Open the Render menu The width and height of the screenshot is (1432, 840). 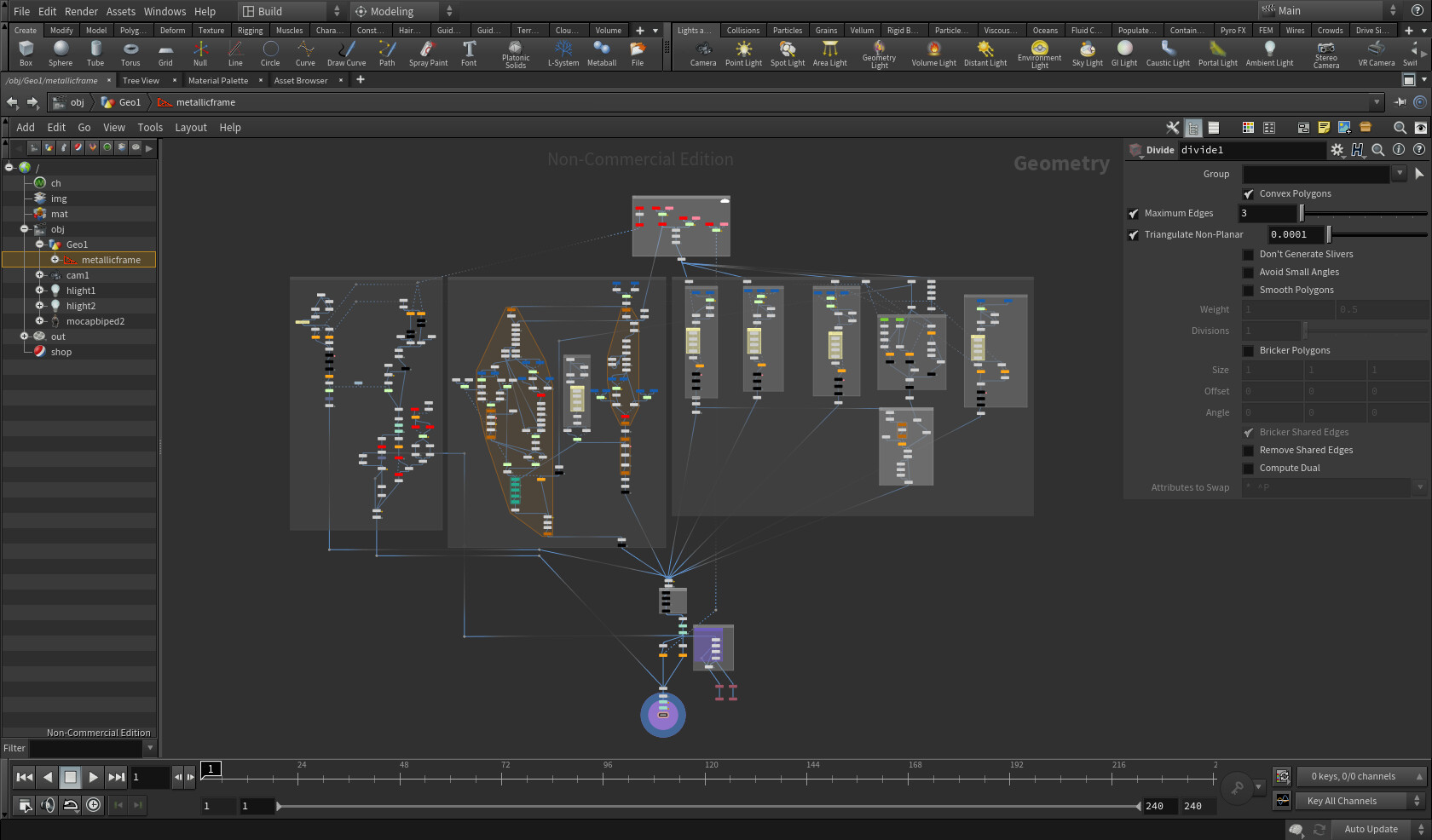pyautogui.click(x=81, y=11)
